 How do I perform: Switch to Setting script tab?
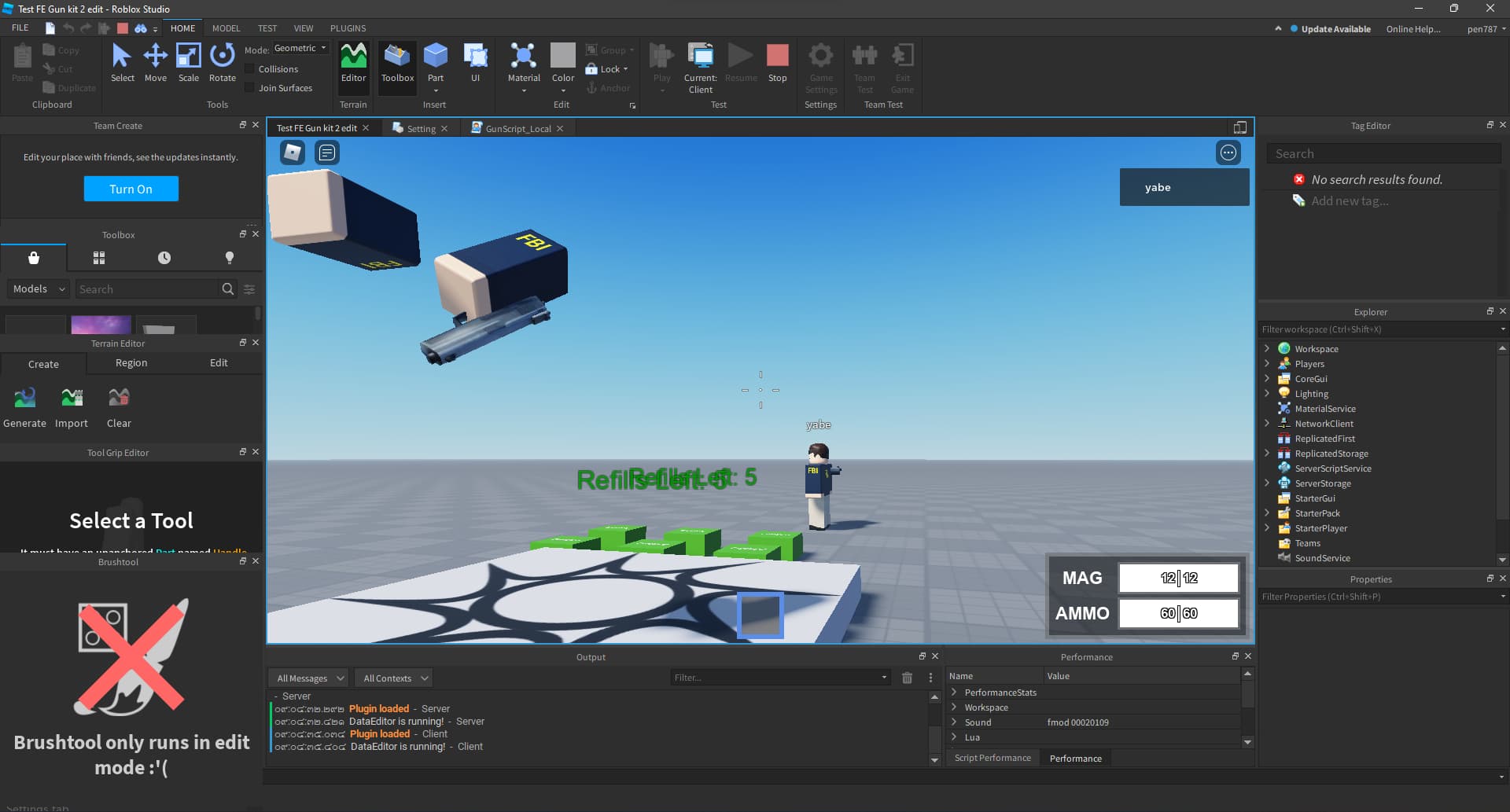click(421, 129)
